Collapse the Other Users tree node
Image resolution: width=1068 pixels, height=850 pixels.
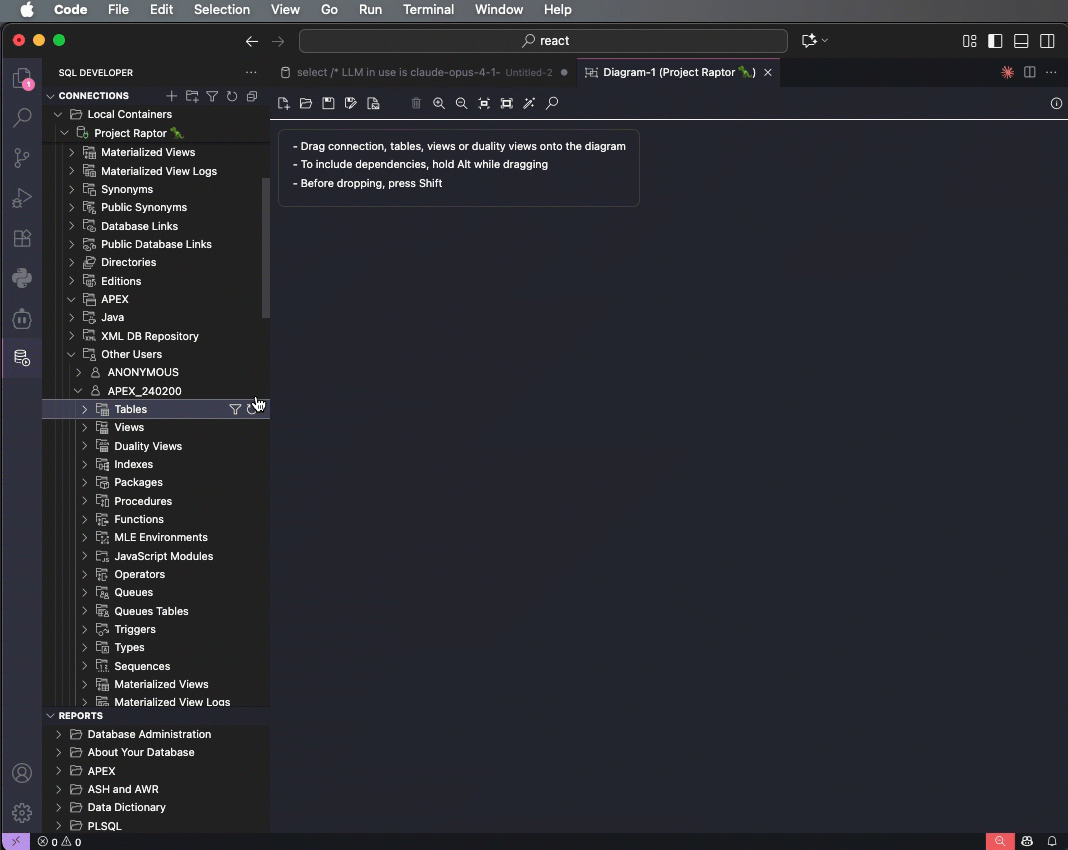click(72, 354)
